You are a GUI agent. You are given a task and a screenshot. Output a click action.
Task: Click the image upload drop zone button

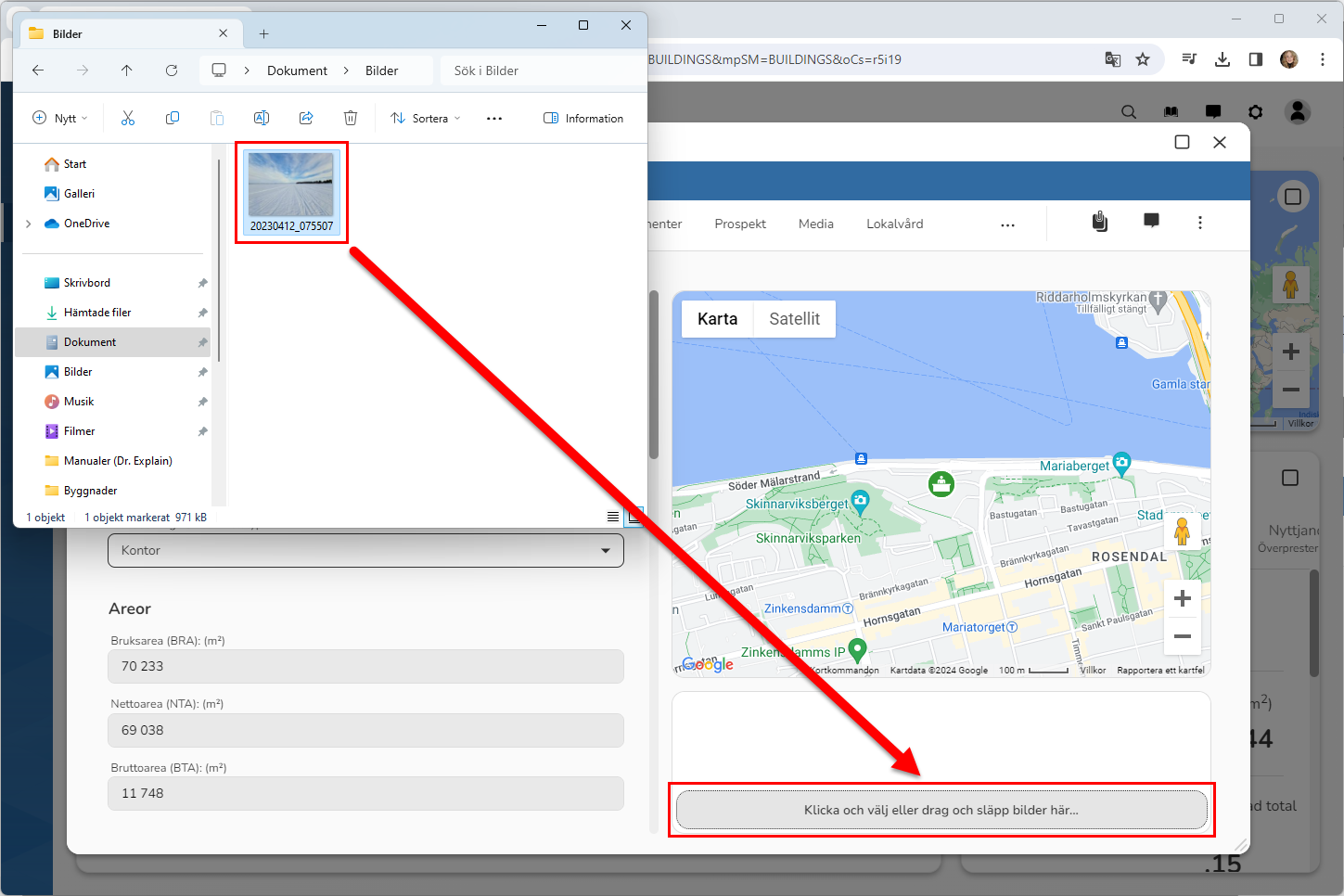coord(941,810)
